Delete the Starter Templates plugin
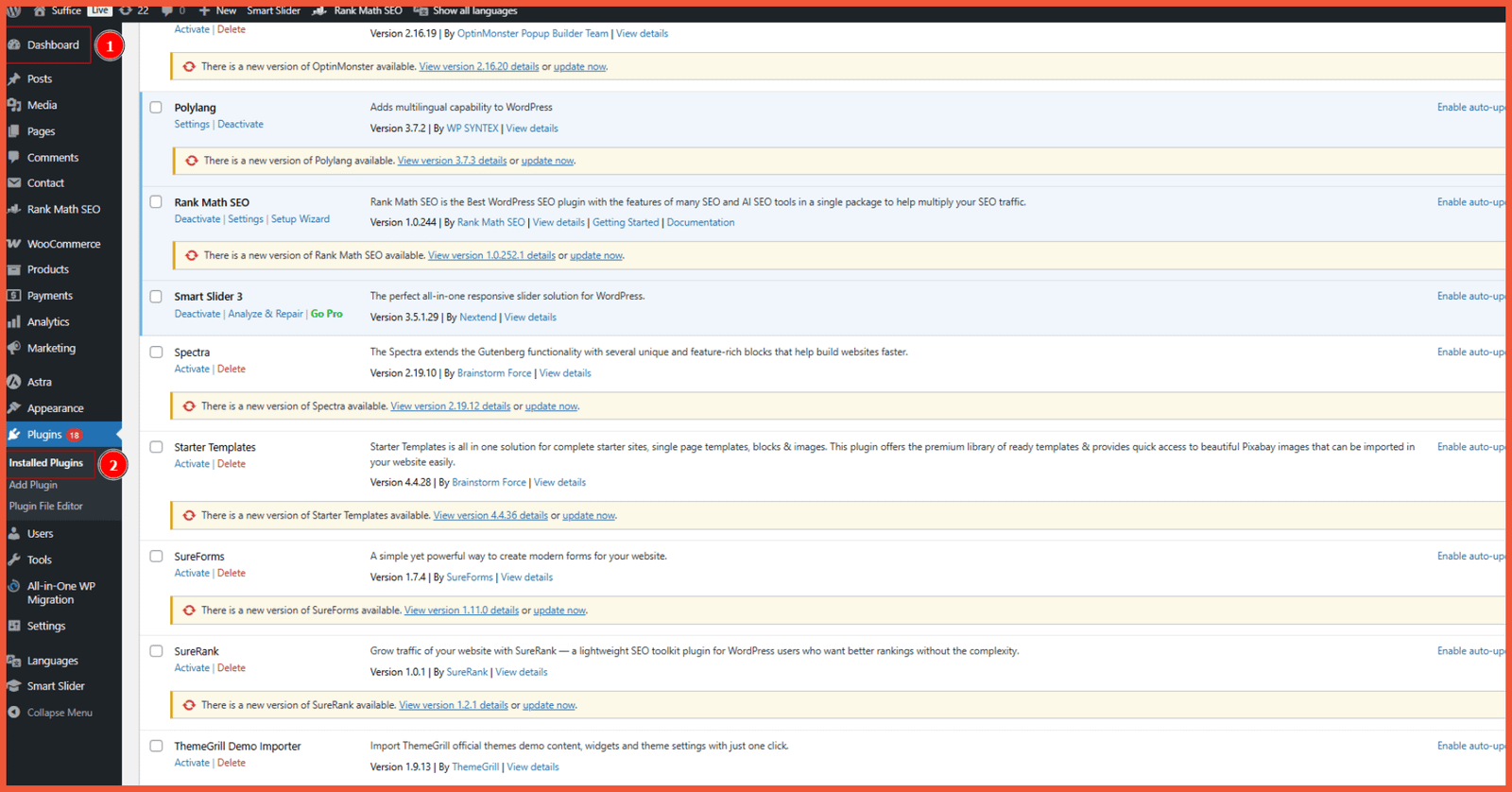 [x=232, y=464]
